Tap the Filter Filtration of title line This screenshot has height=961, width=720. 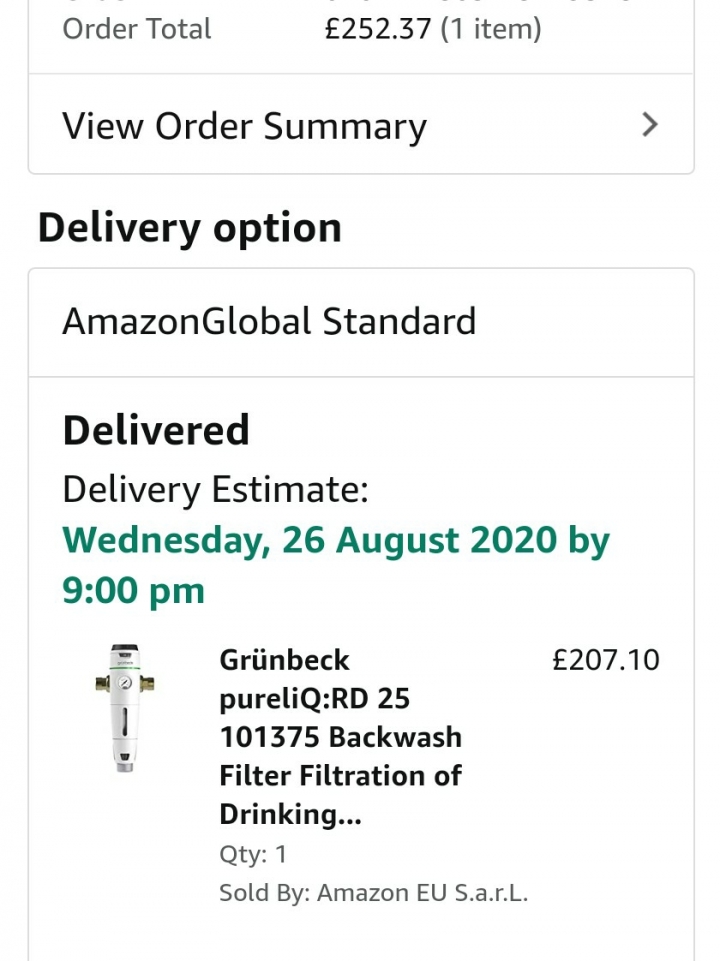(341, 776)
